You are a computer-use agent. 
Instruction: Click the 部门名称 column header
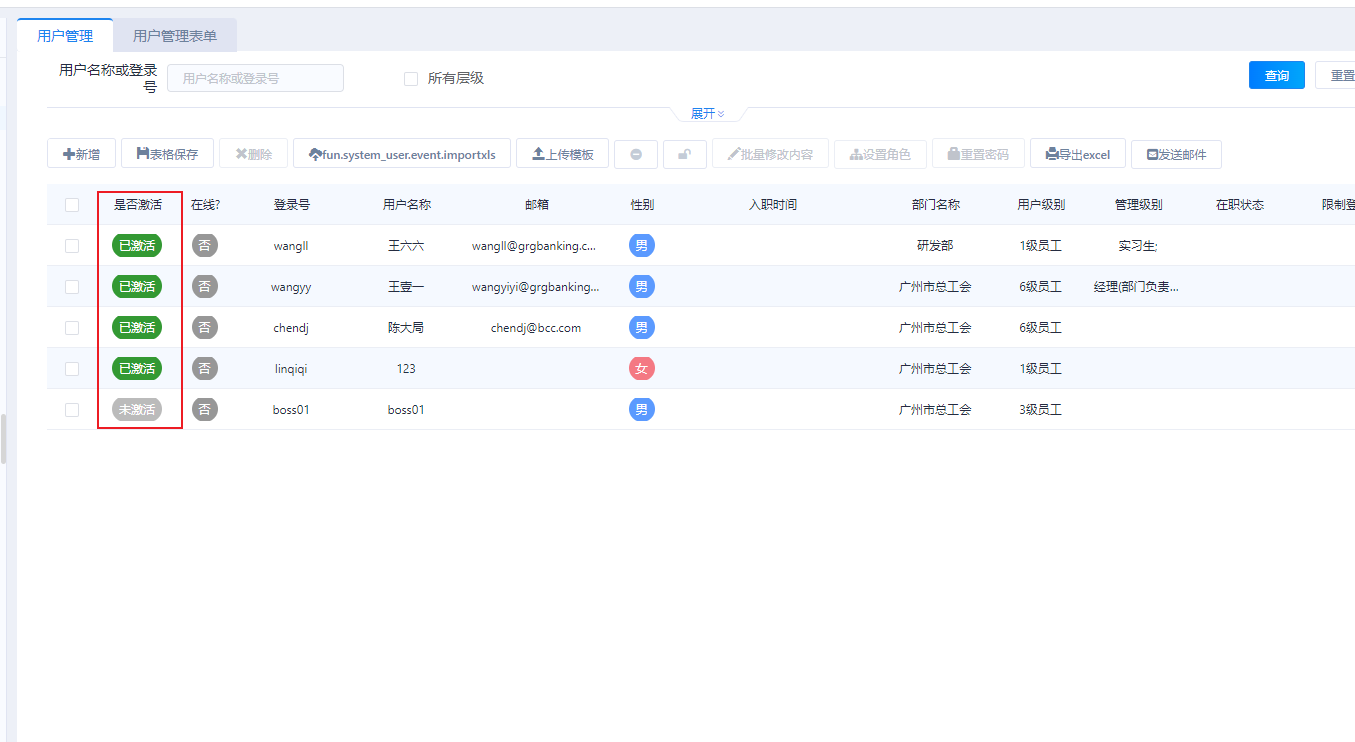click(936, 205)
